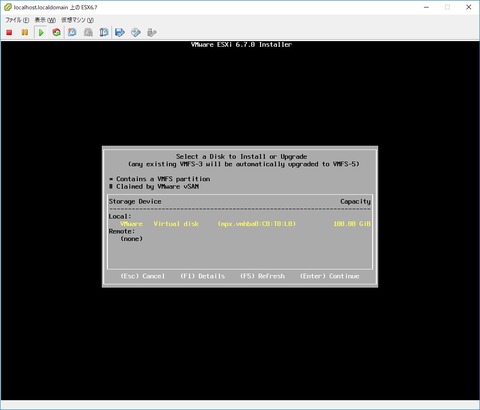The height and width of the screenshot is (410, 480).
Task: Click (F1) Details in installer
Action: pos(202,276)
